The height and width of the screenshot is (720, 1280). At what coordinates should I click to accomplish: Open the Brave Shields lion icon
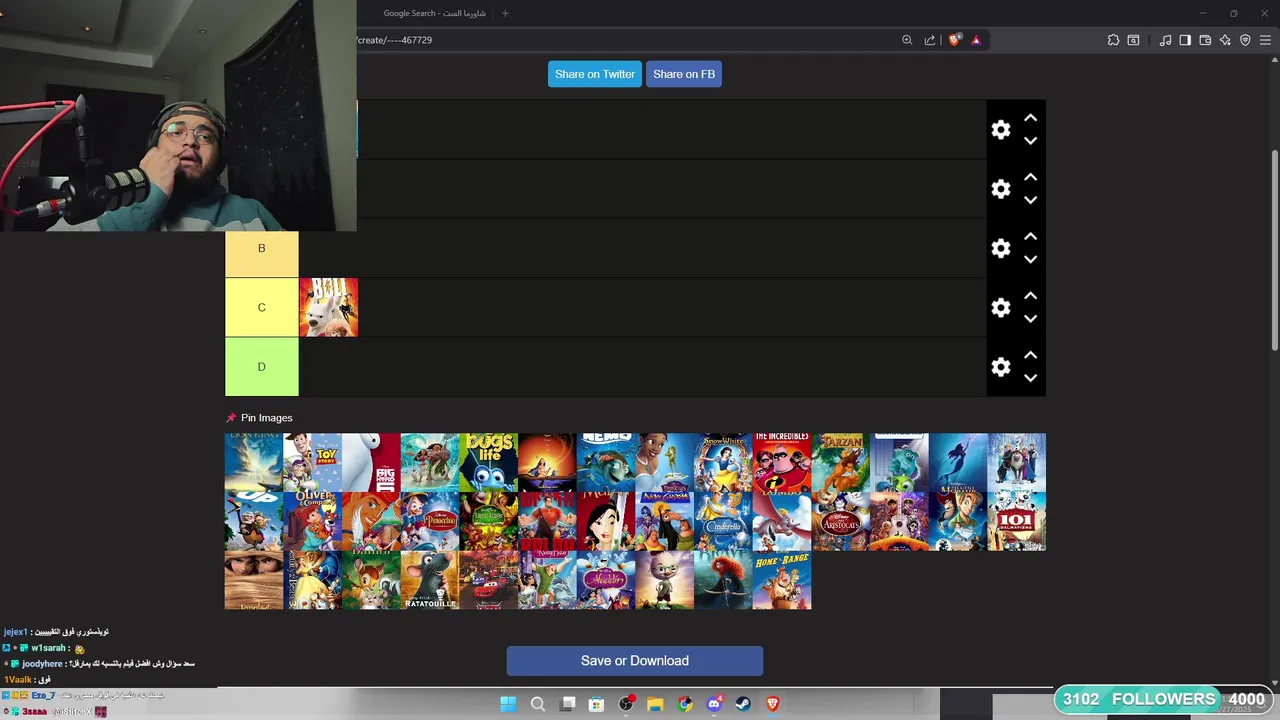click(955, 40)
